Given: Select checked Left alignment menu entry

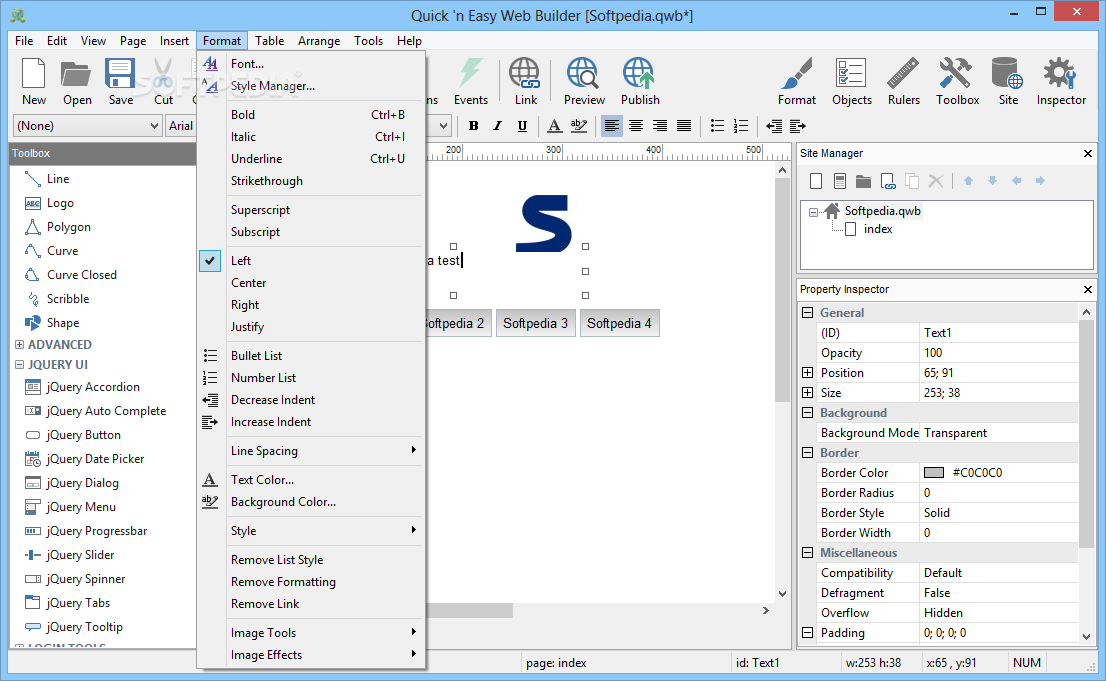Looking at the screenshot, I should 310,260.
